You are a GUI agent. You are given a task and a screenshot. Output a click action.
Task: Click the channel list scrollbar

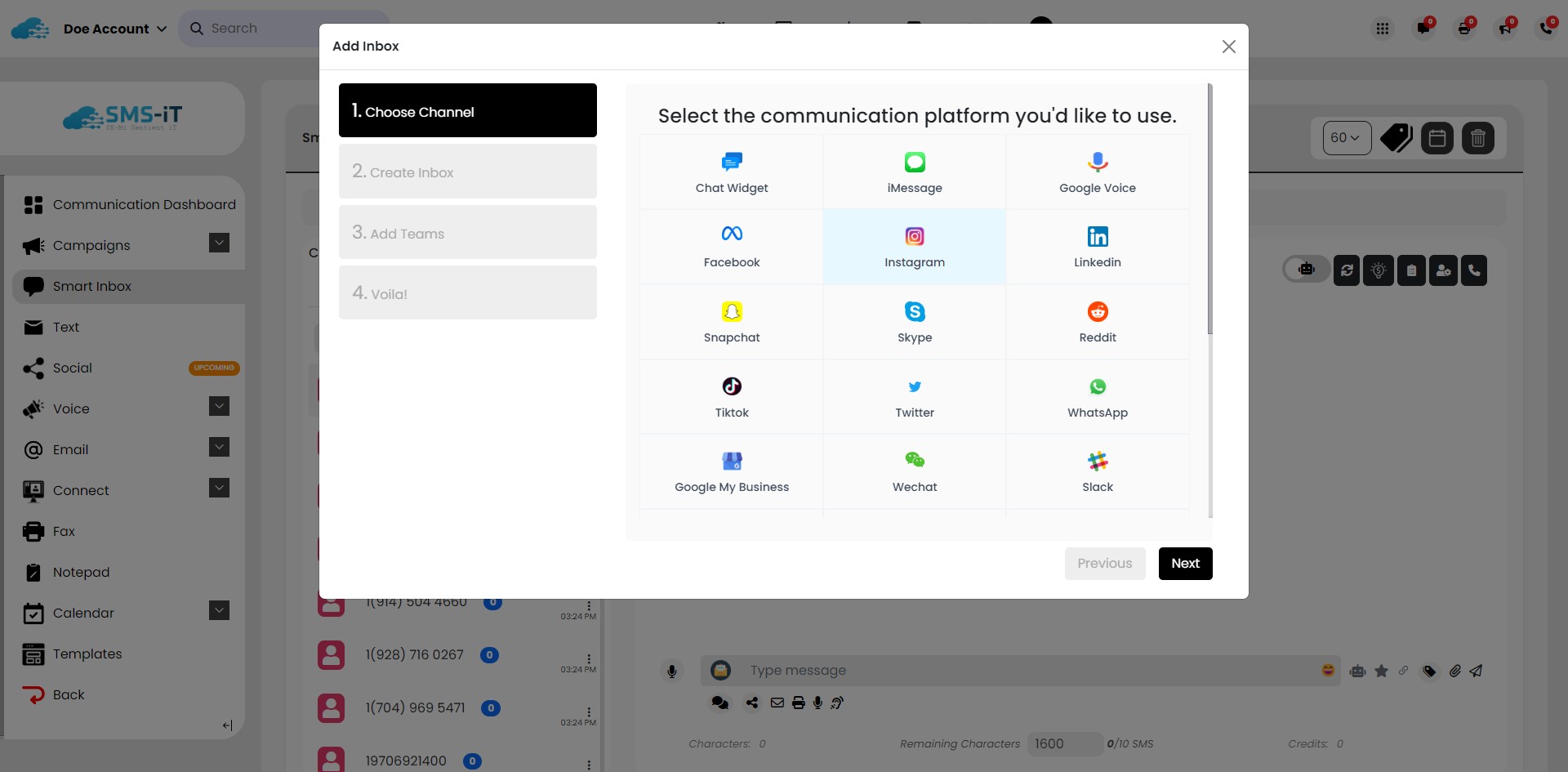(1209, 208)
